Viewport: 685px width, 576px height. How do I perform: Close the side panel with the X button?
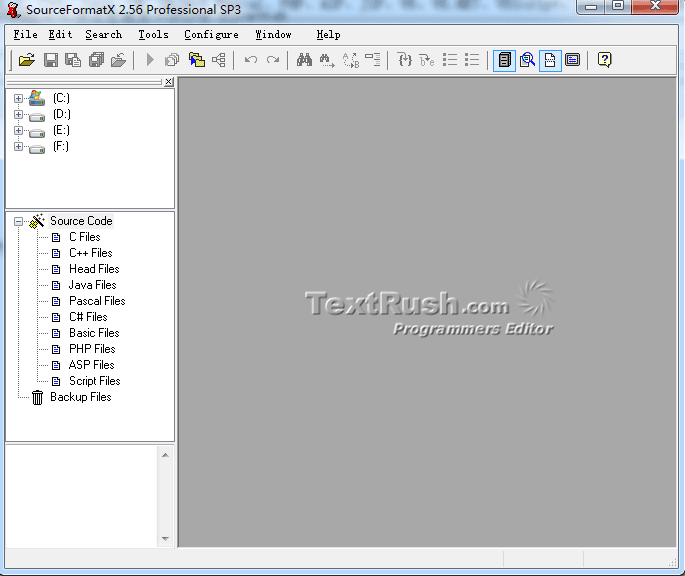(169, 82)
